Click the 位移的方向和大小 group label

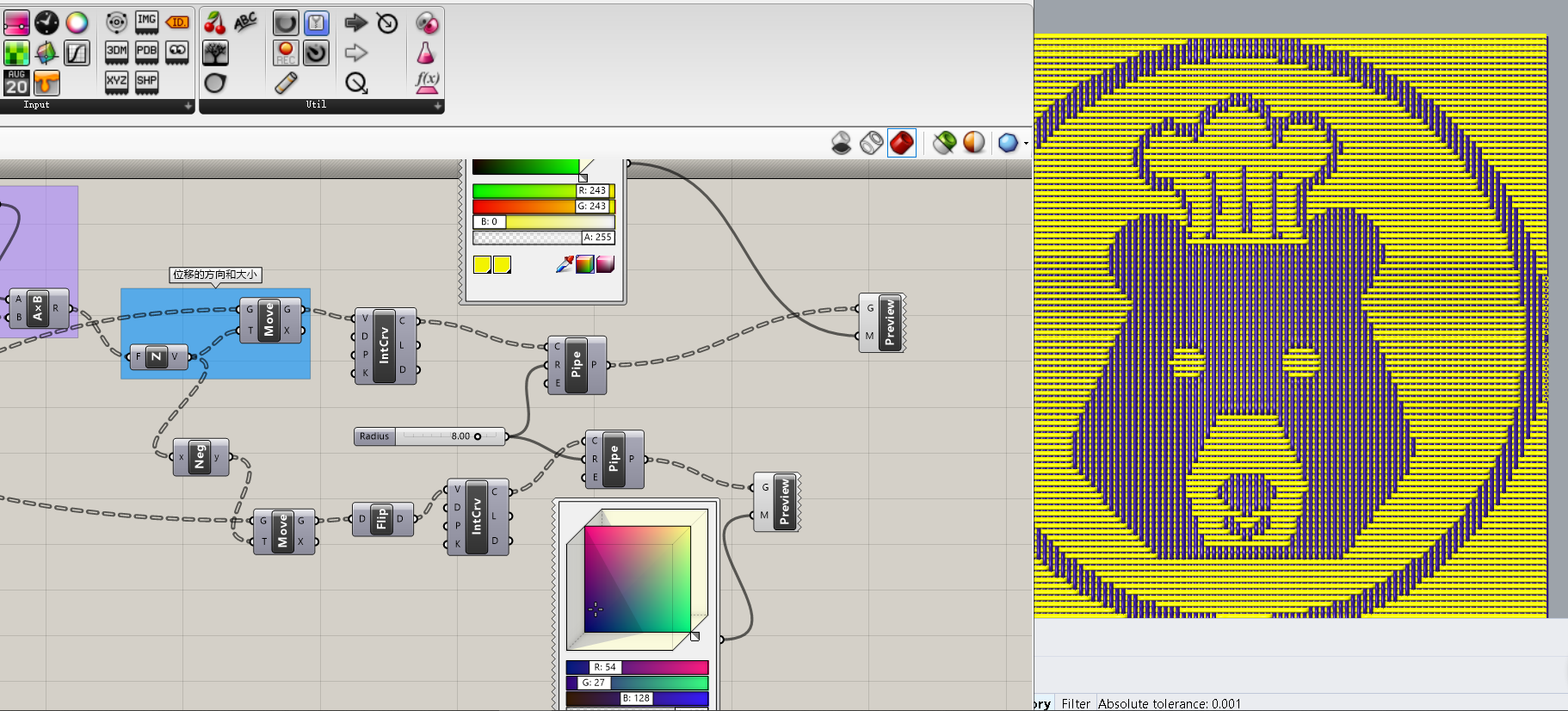pos(215,275)
